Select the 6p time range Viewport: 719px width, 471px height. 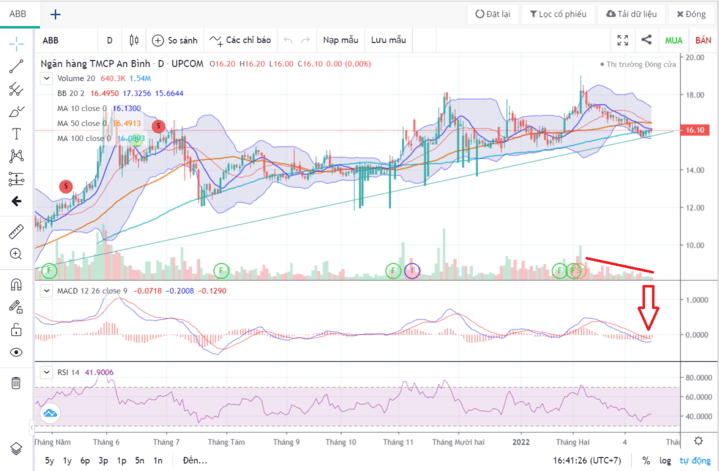click(x=85, y=460)
